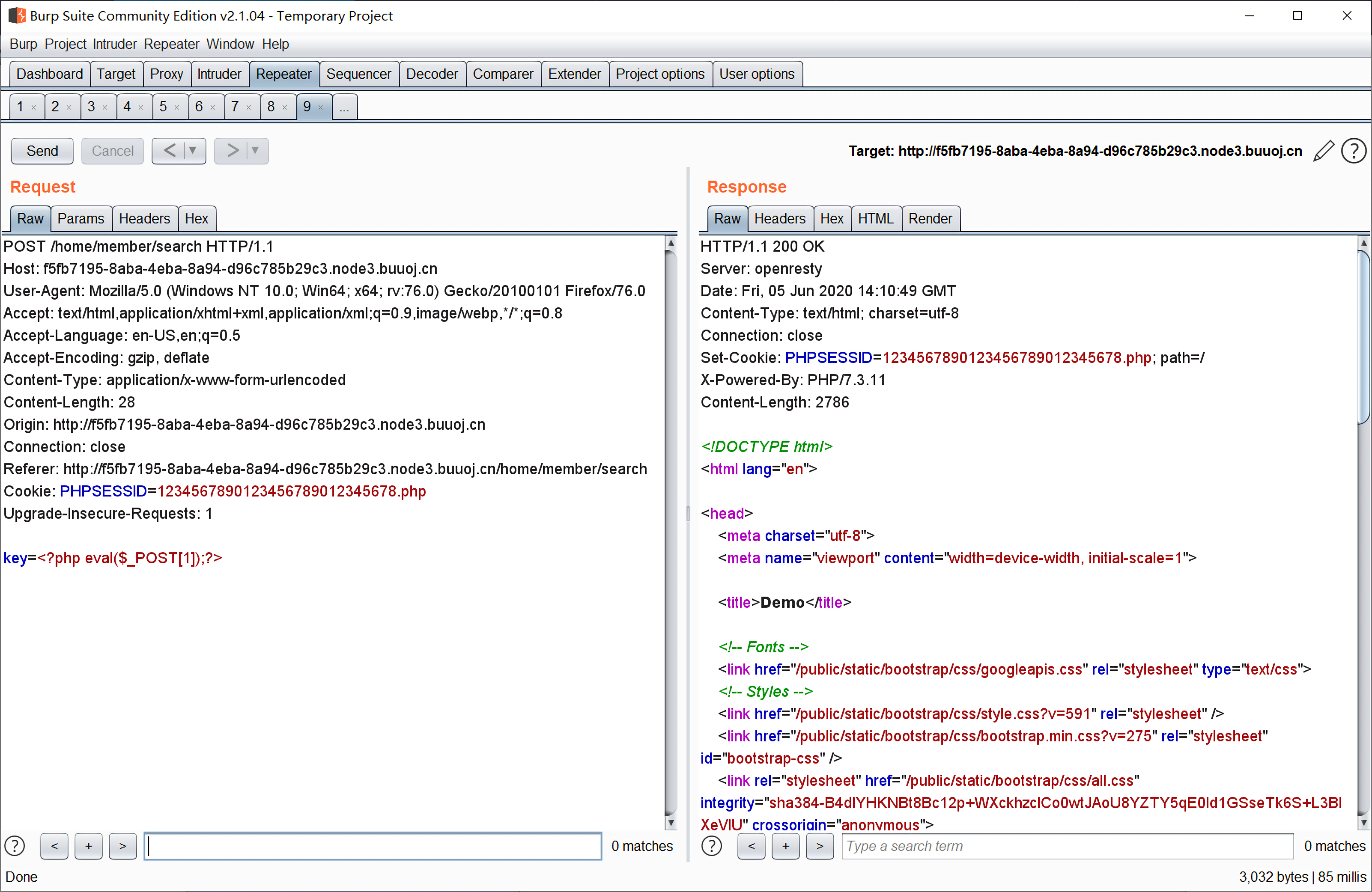Switch to the Extender tab

point(575,74)
